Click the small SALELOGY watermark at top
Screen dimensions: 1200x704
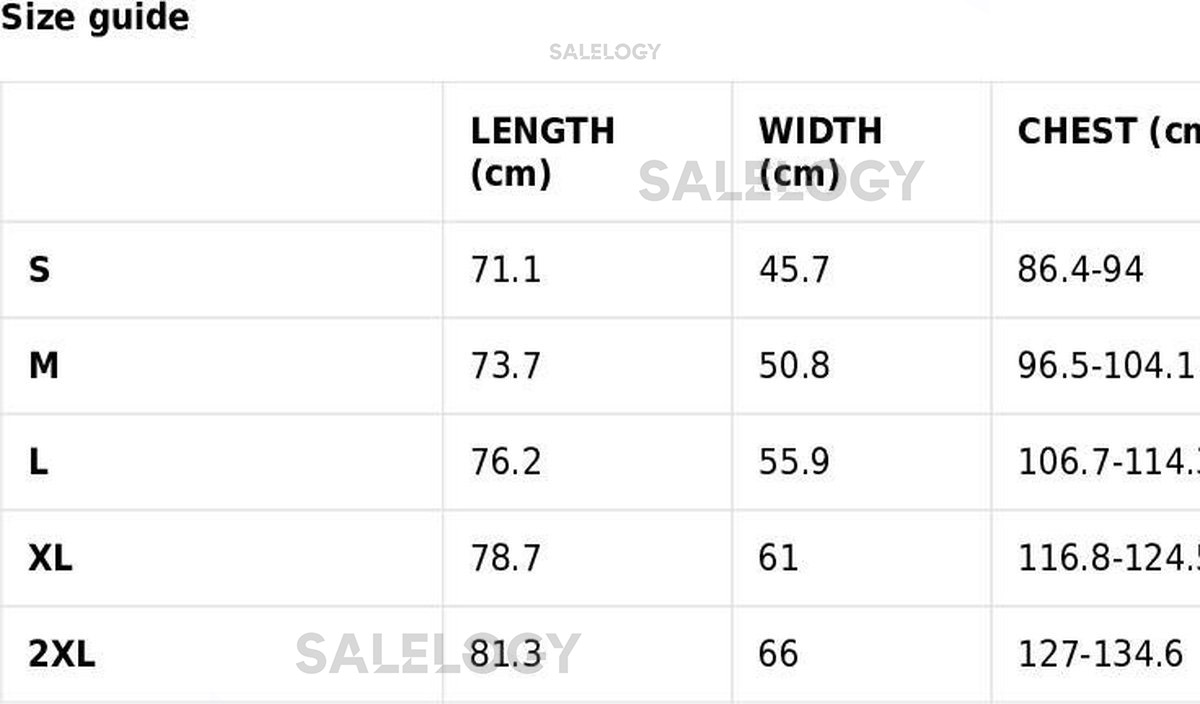[605, 52]
